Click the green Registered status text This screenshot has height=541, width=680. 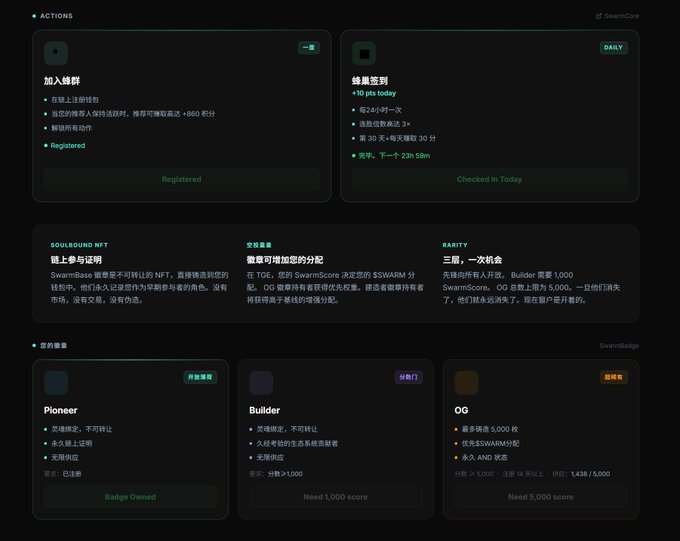[x=68, y=145]
